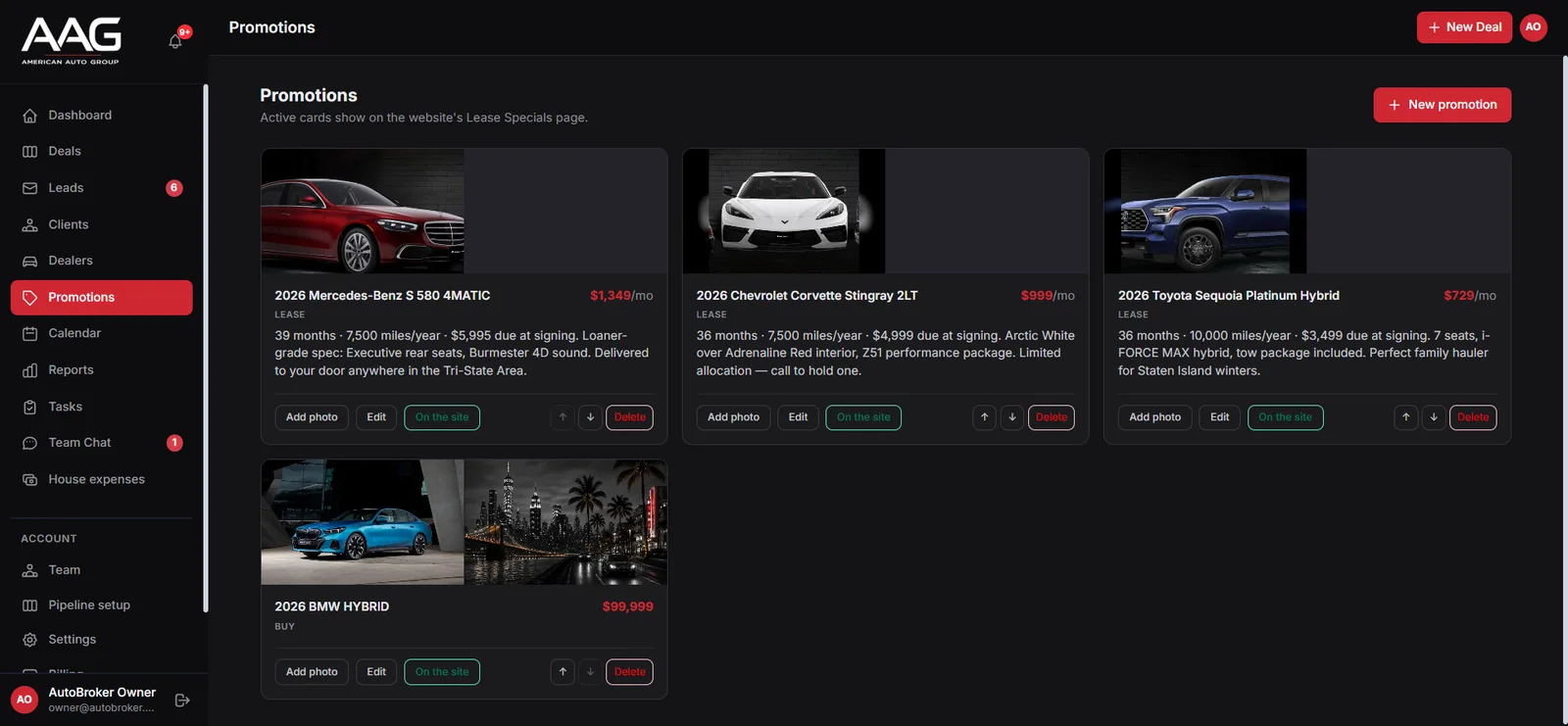Viewport: 1568px width, 726px height.
Task: Open the Clients page
Action: 102,224
